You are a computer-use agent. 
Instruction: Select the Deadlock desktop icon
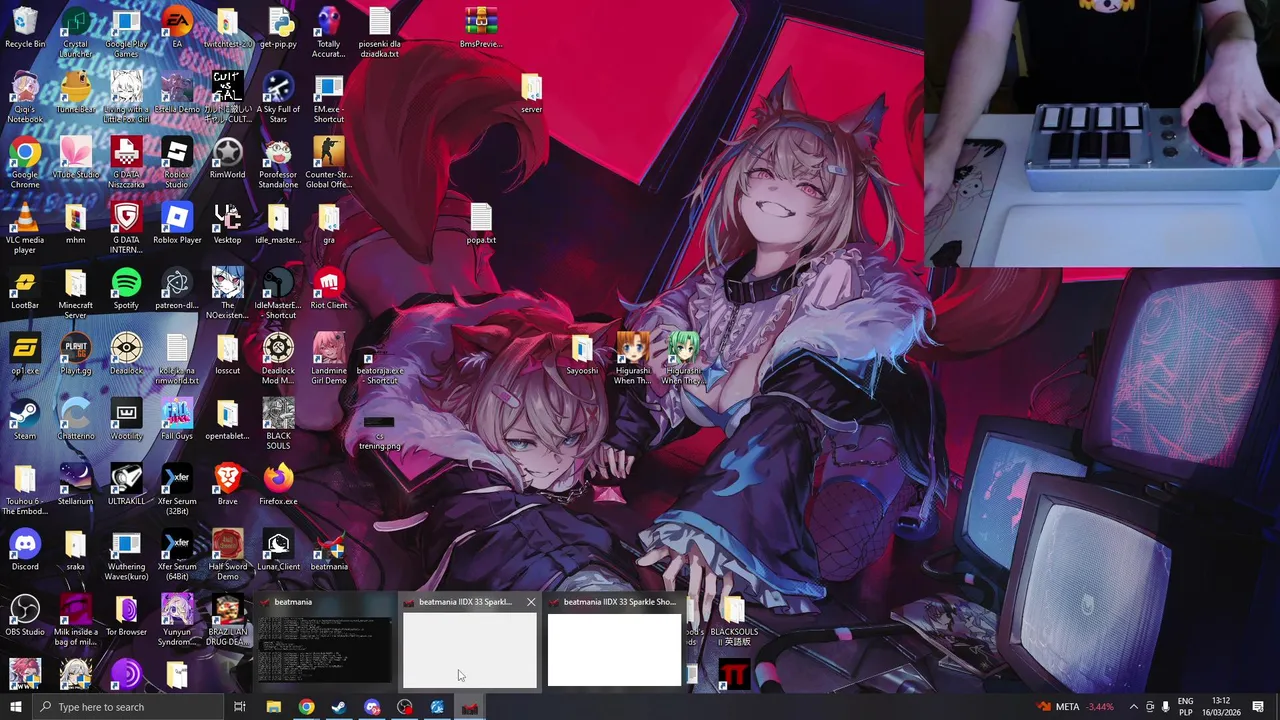[126, 355]
